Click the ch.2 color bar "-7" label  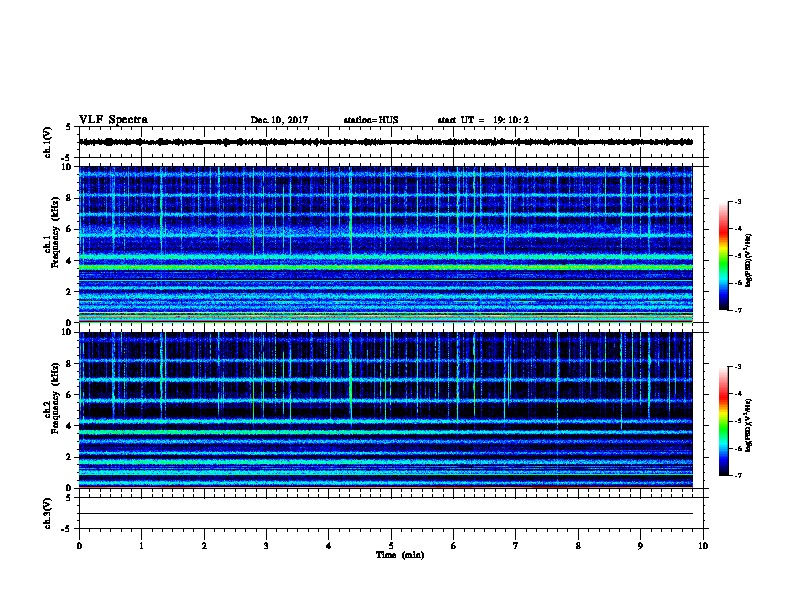tap(737, 475)
